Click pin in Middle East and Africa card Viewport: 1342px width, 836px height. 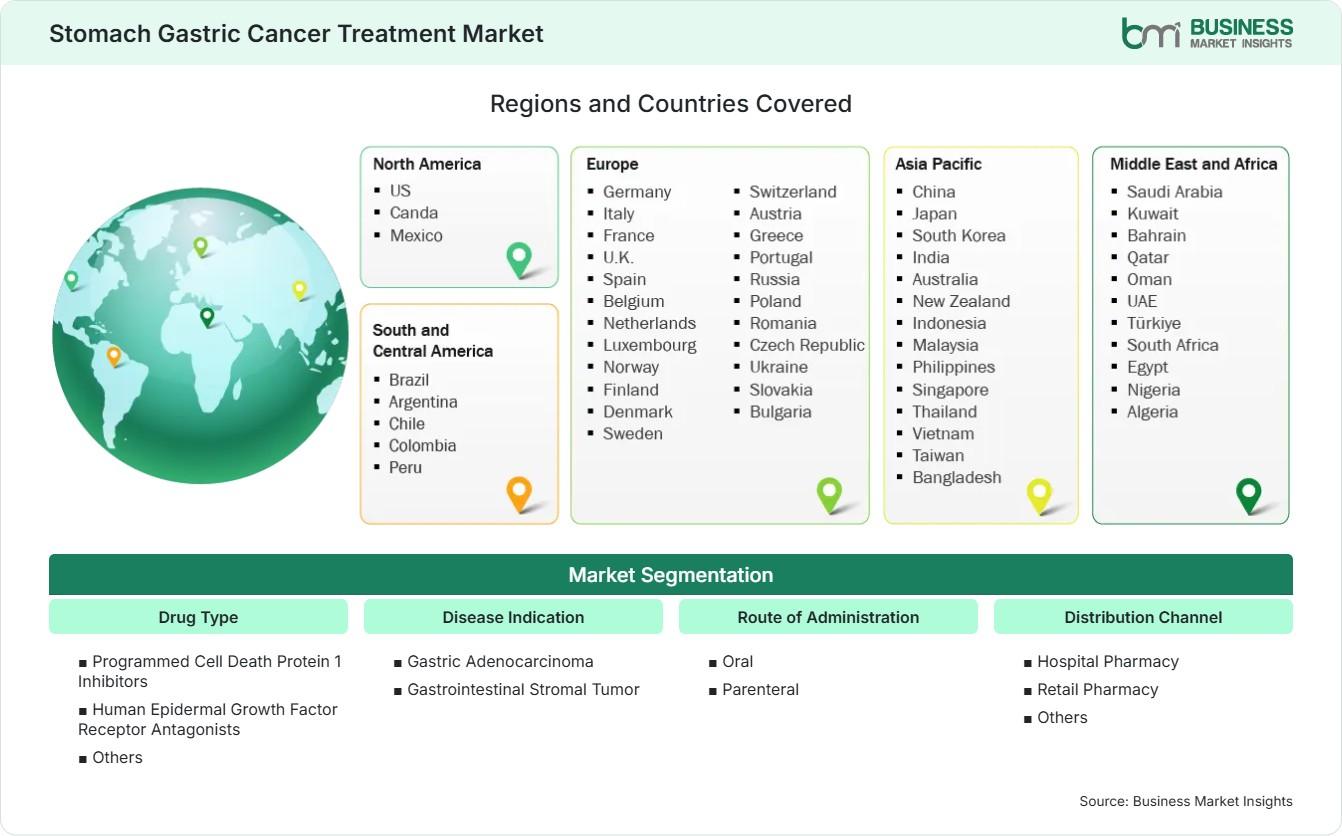(1249, 495)
